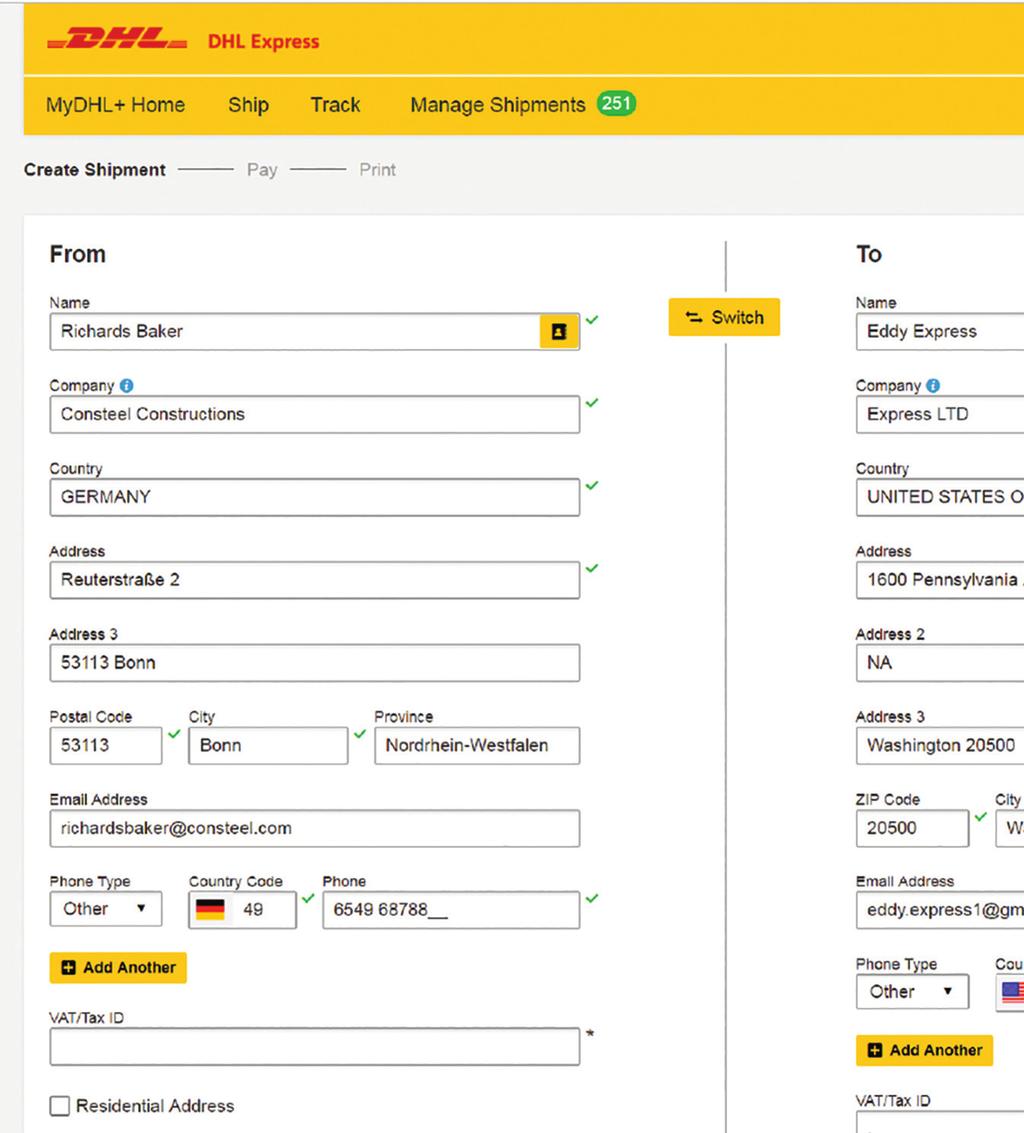Open the Ship menu
This screenshot has height=1133, width=1024.
coord(249,105)
